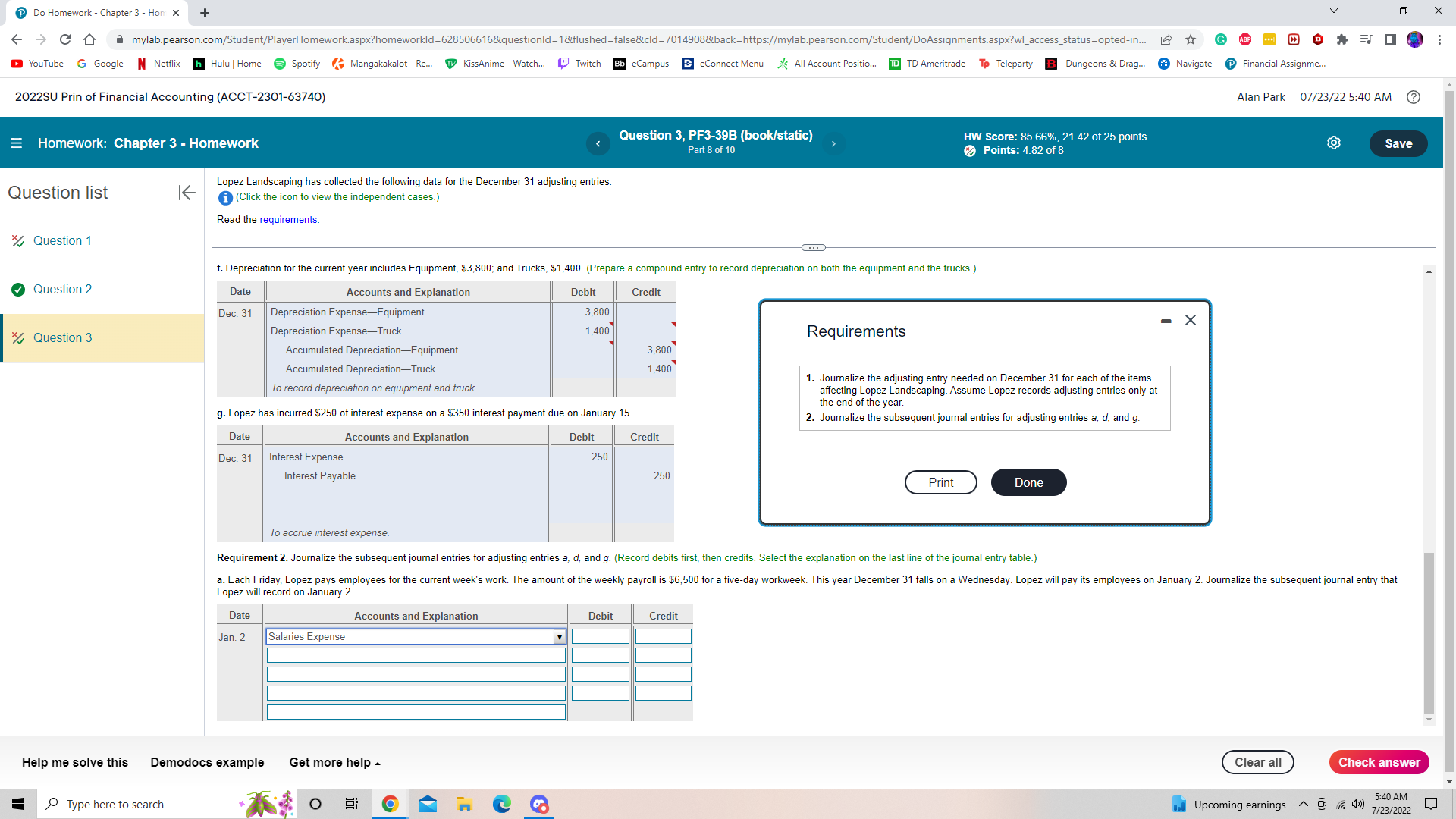This screenshot has height=819, width=1456.
Task: Open the requirements link
Action: click(x=288, y=220)
